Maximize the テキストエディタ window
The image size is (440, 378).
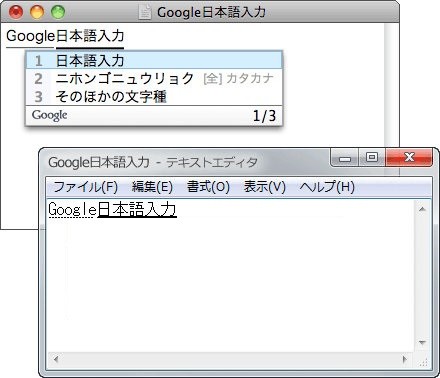tap(372, 157)
